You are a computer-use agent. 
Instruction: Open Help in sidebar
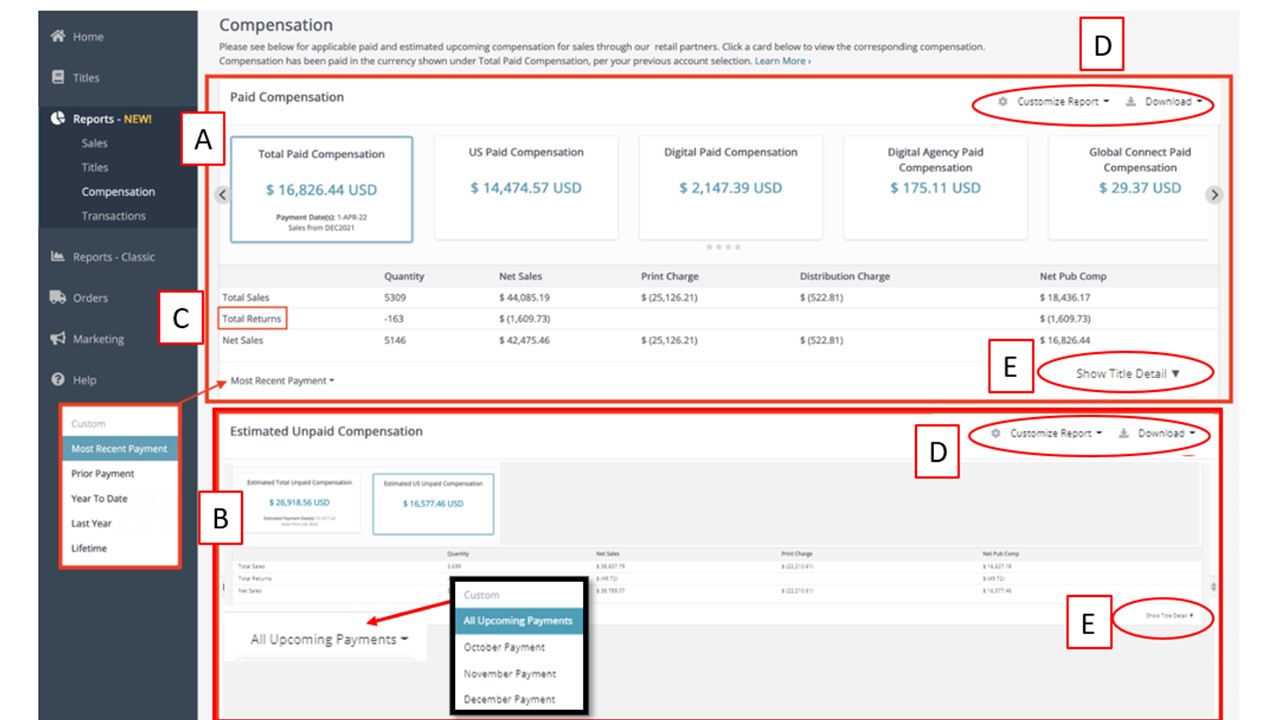(x=85, y=380)
